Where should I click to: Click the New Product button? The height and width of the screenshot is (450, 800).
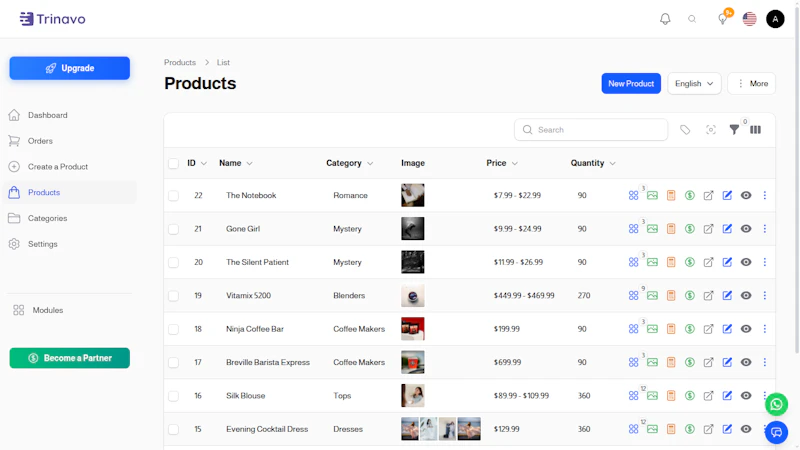tap(631, 84)
